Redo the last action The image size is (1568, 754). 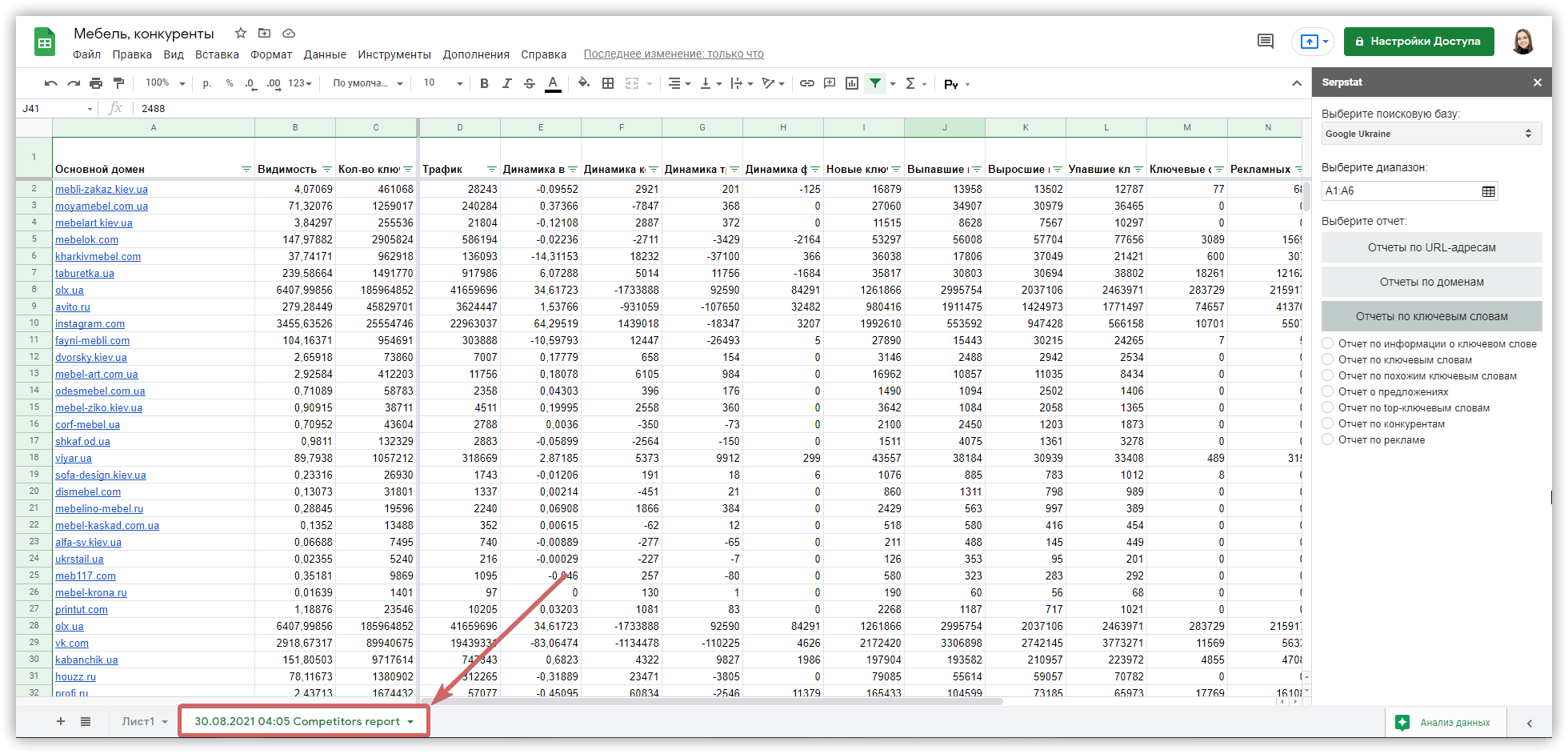[74, 83]
